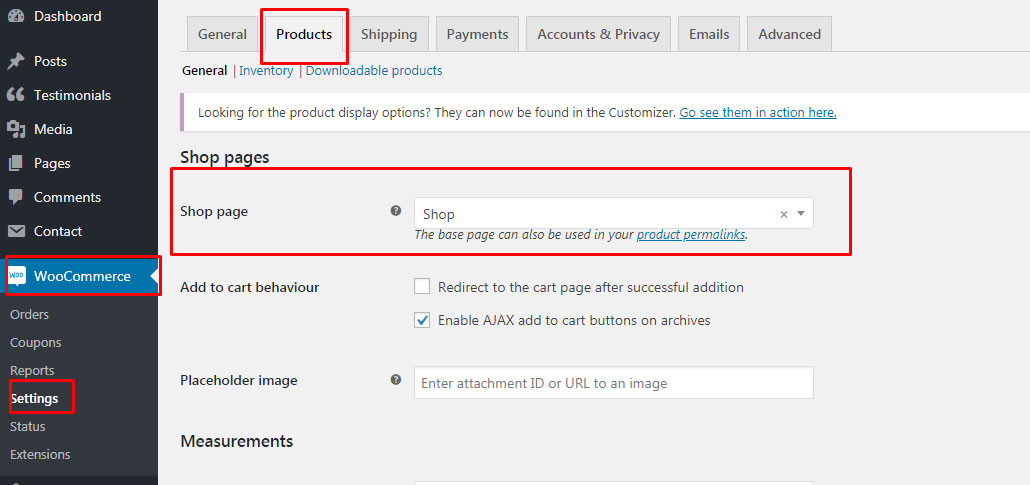This screenshot has width=1030, height=485.
Task: Open Posts in the sidebar
Action: click(50, 62)
